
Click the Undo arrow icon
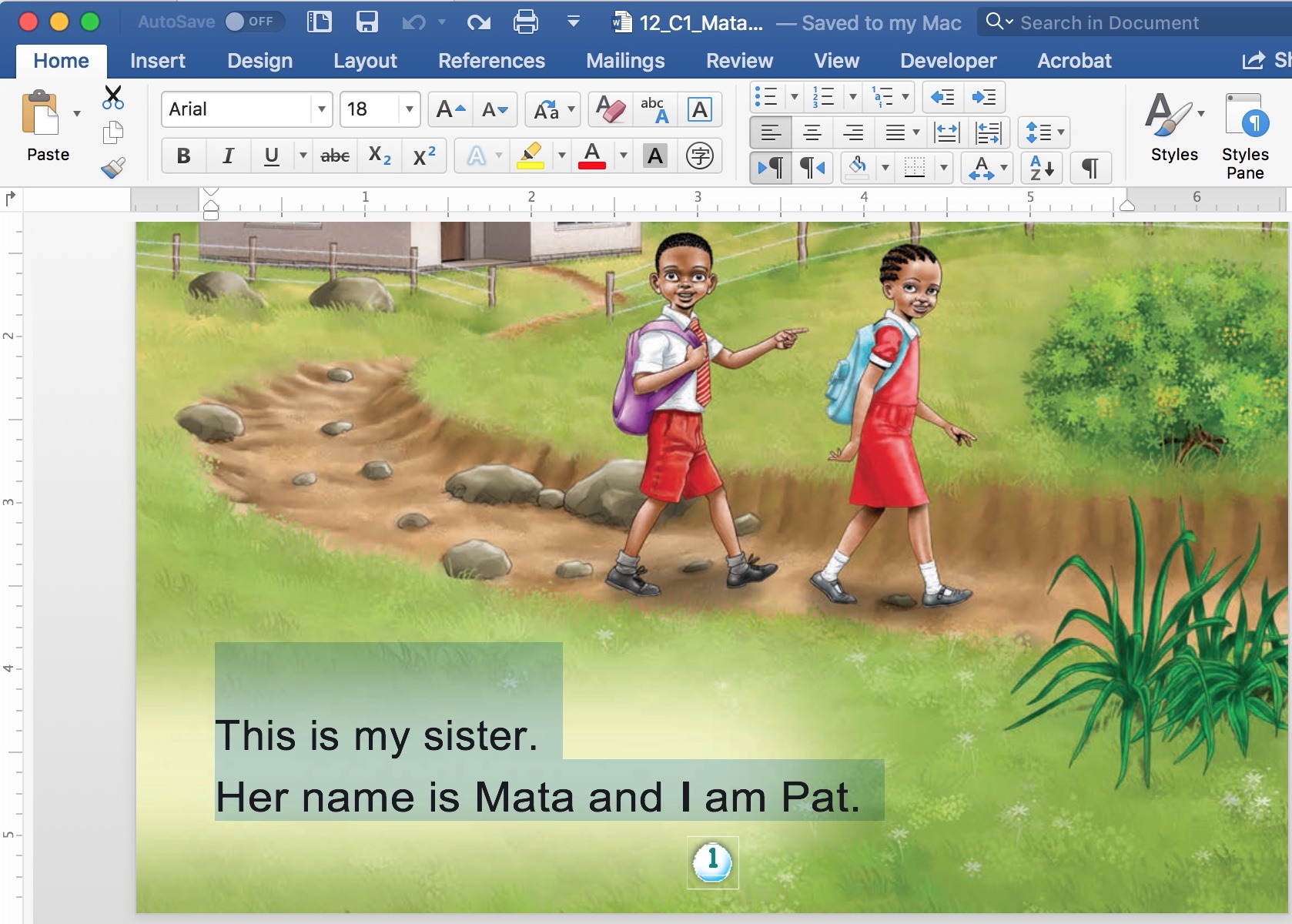point(414,22)
